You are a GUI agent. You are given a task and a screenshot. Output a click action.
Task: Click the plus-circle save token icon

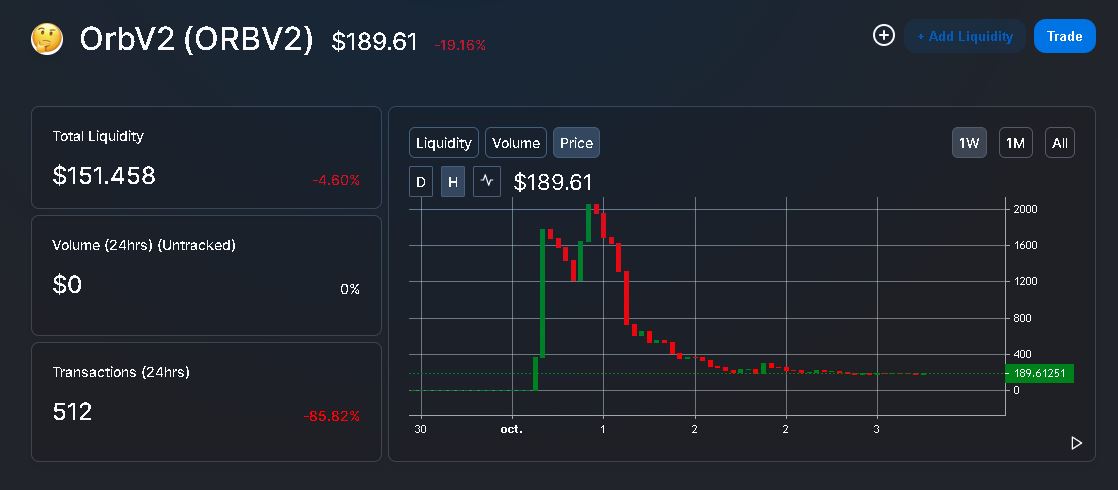[x=883, y=35]
